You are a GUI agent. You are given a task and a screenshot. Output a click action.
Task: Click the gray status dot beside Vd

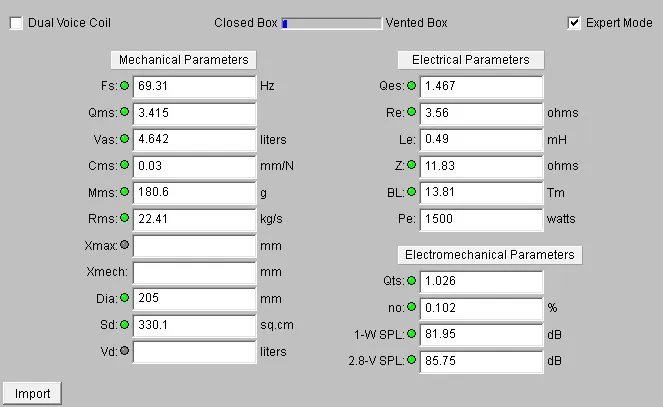pos(125,351)
